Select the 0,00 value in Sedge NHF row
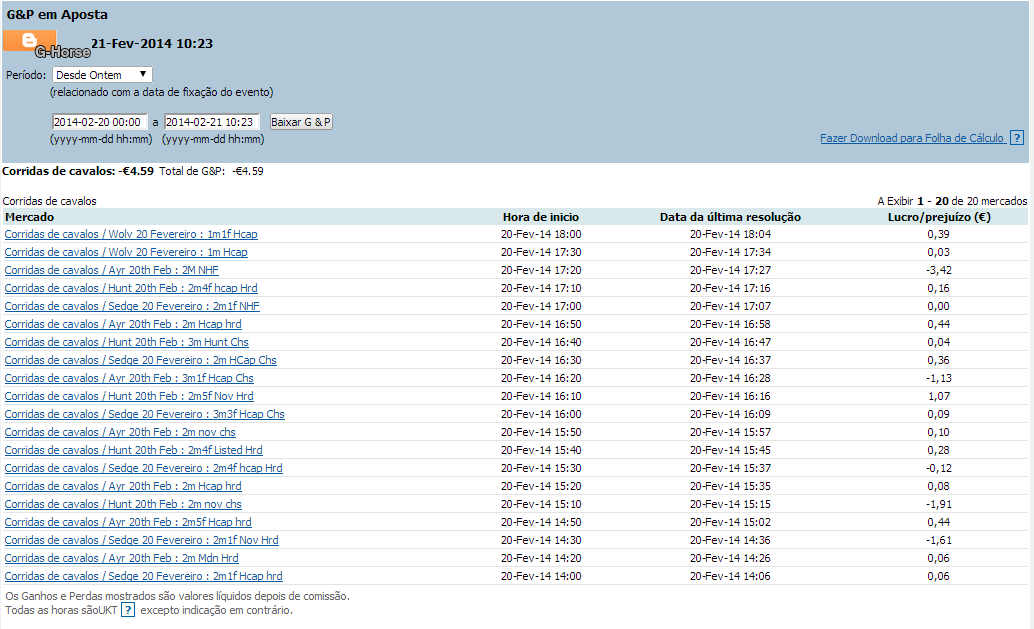The image size is (1034, 629). coord(938,306)
